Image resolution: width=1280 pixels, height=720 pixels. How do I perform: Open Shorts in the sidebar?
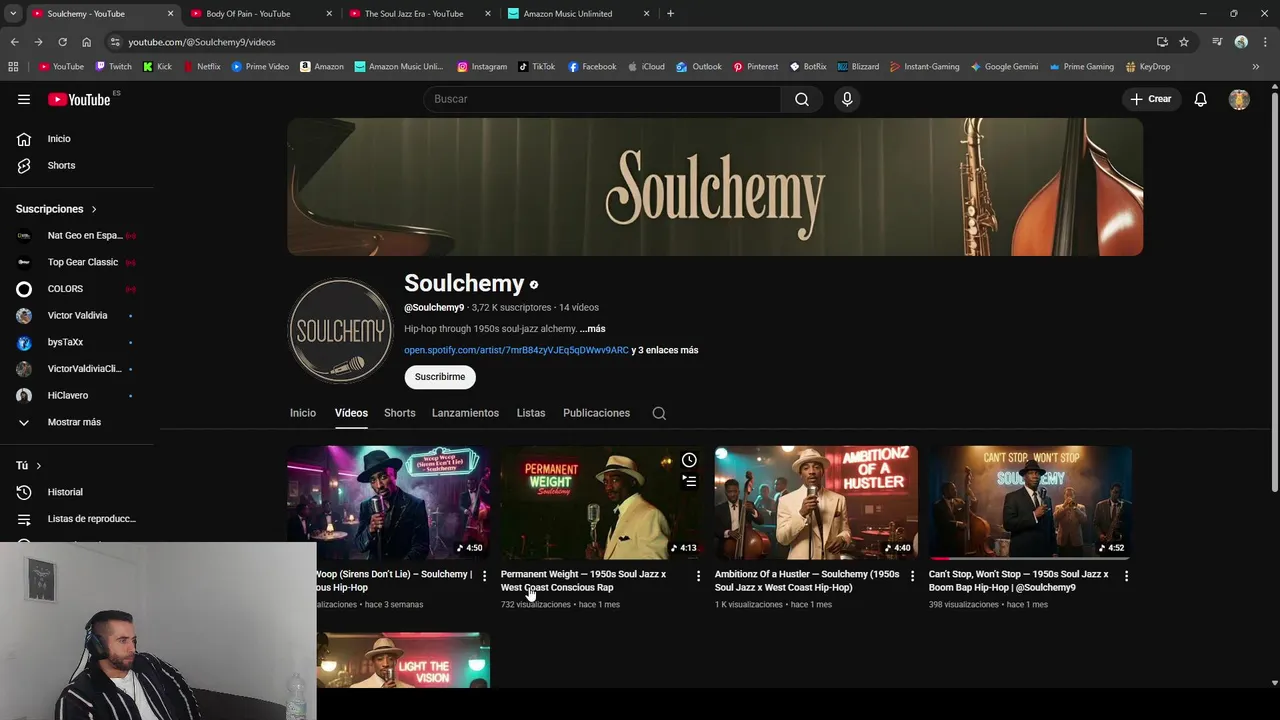[61, 165]
